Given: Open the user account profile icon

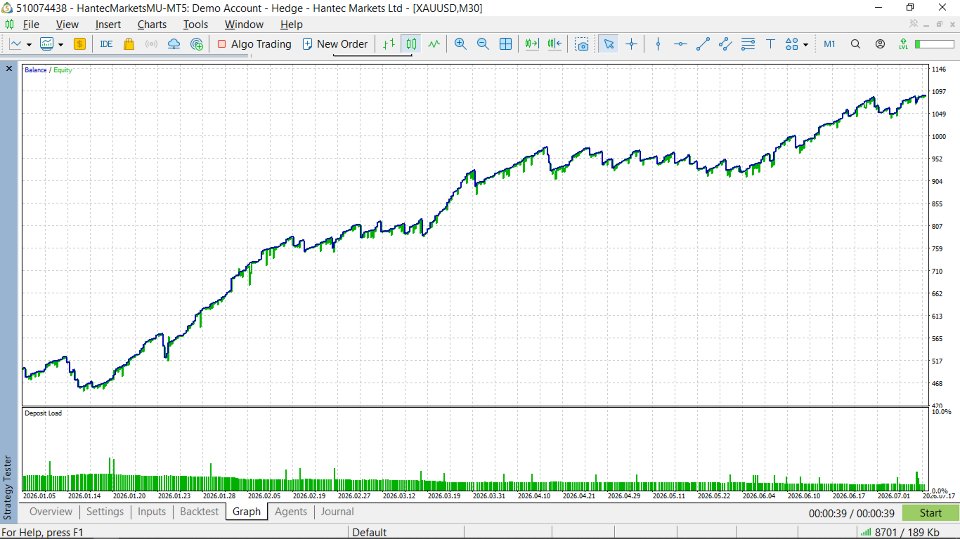Looking at the screenshot, I should click(x=880, y=44).
